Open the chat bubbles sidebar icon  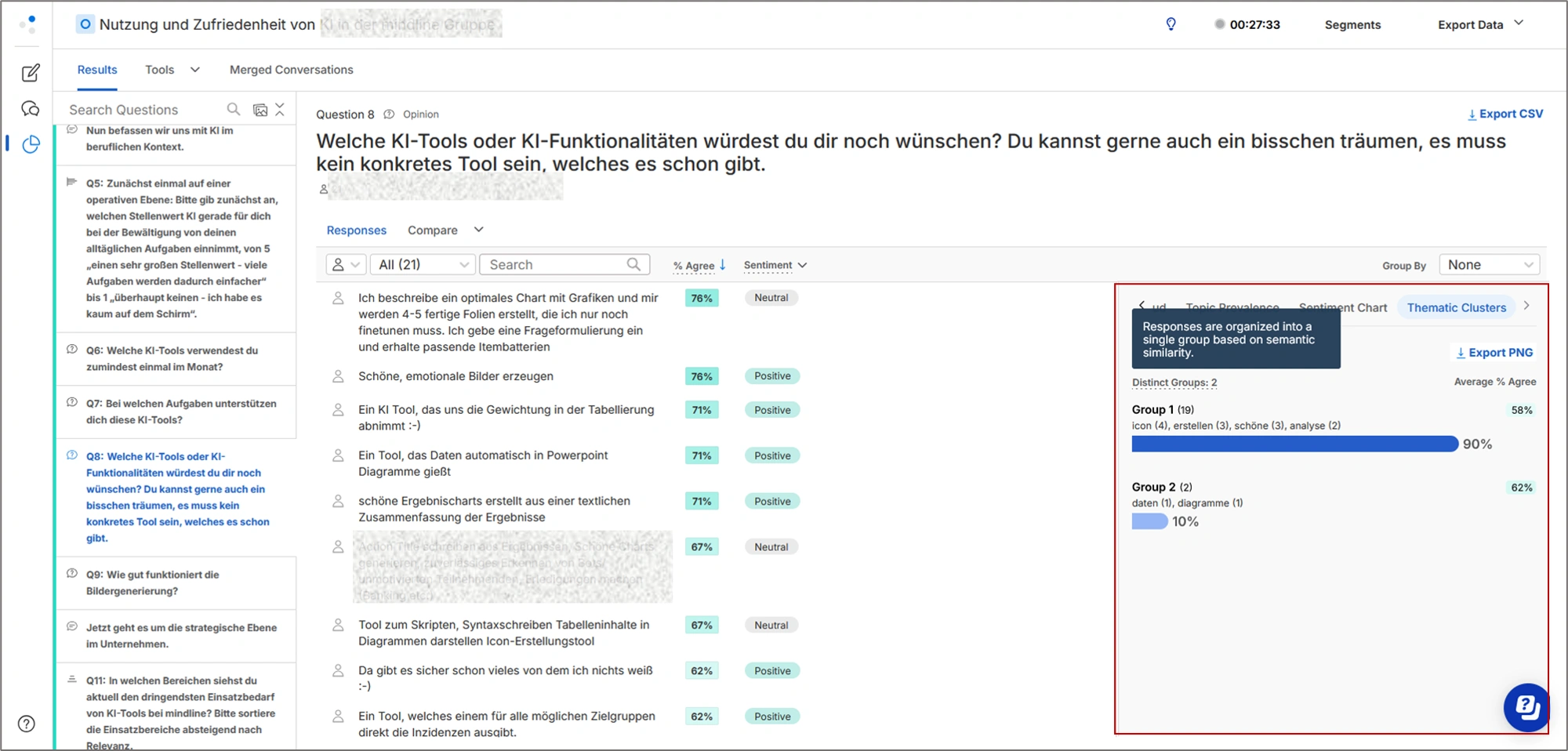click(x=31, y=109)
